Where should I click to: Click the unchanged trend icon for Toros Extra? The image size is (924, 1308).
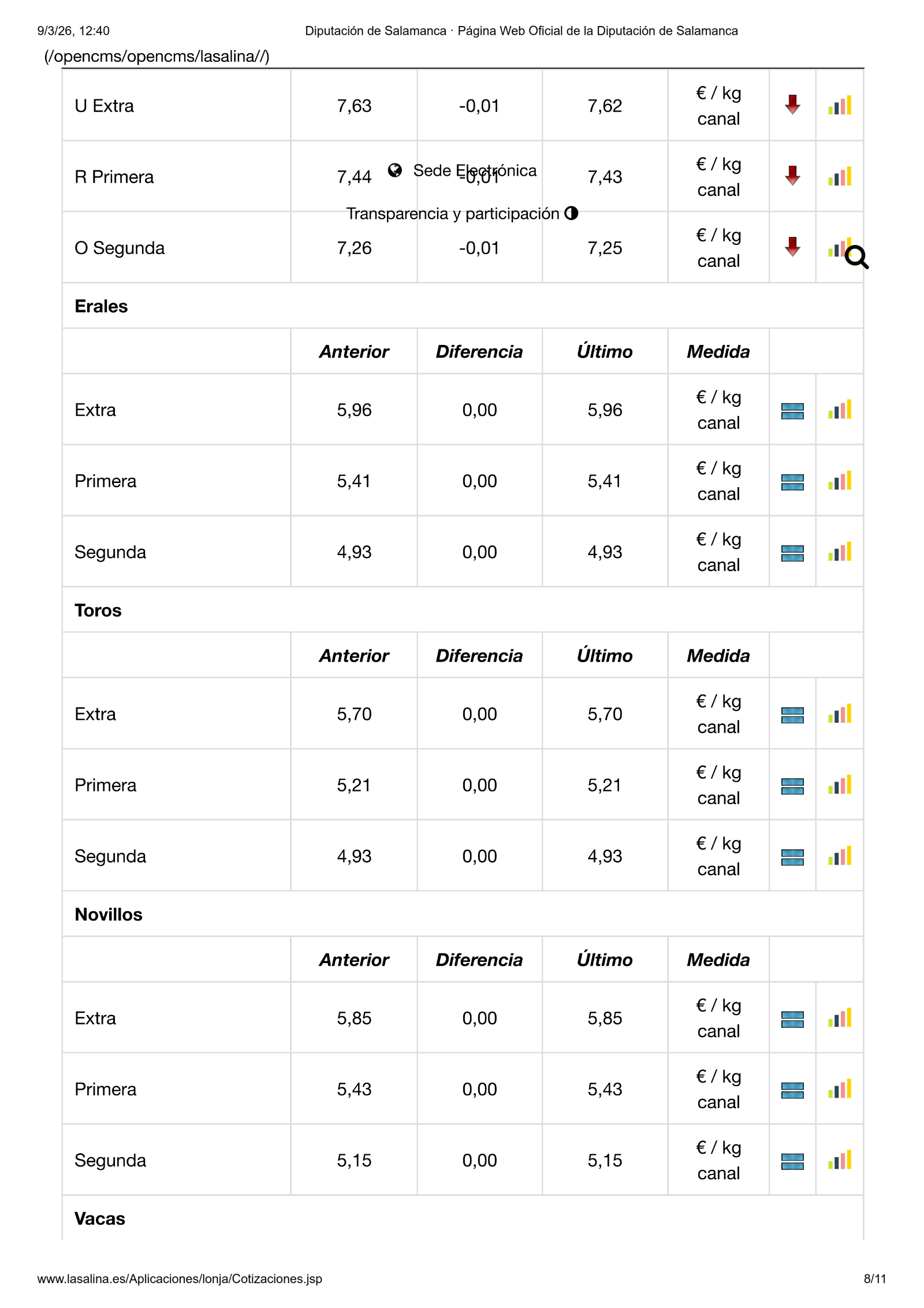coord(792,715)
